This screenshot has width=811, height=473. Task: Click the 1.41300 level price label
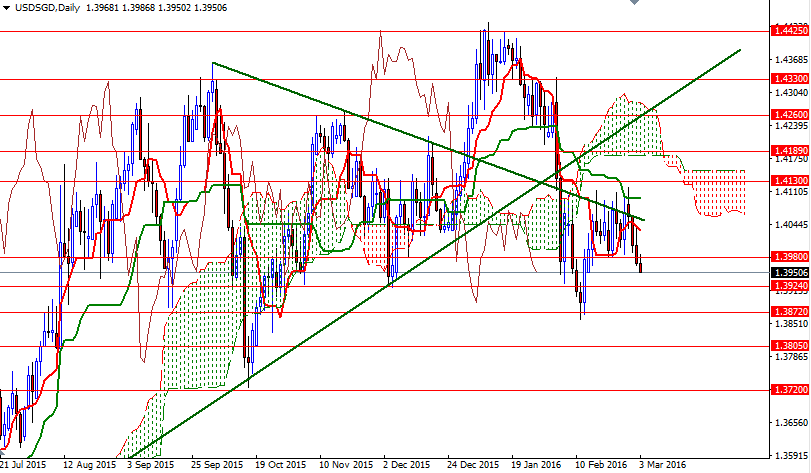point(790,181)
